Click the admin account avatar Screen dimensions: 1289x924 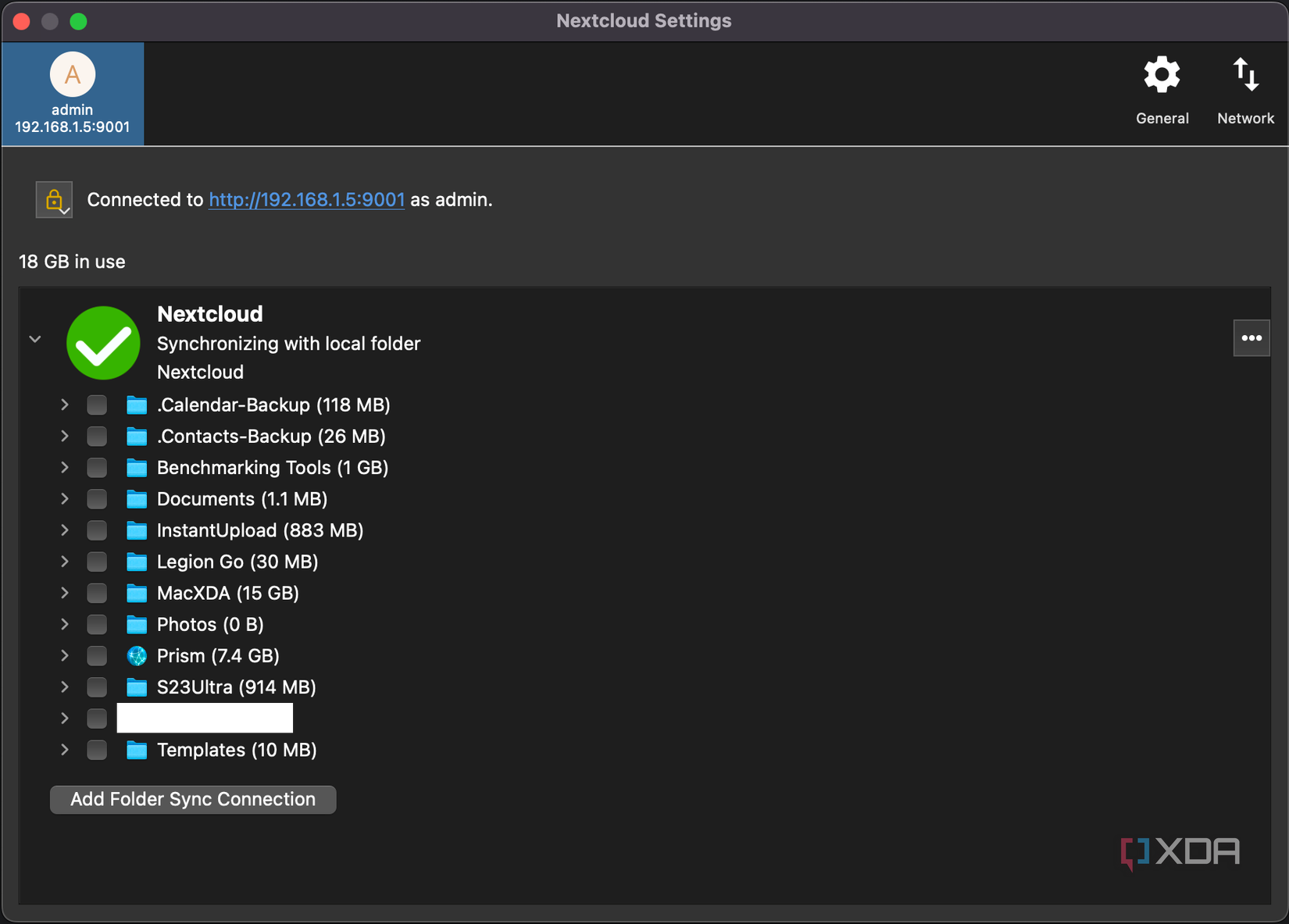pyautogui.click(x=73, y=75)
